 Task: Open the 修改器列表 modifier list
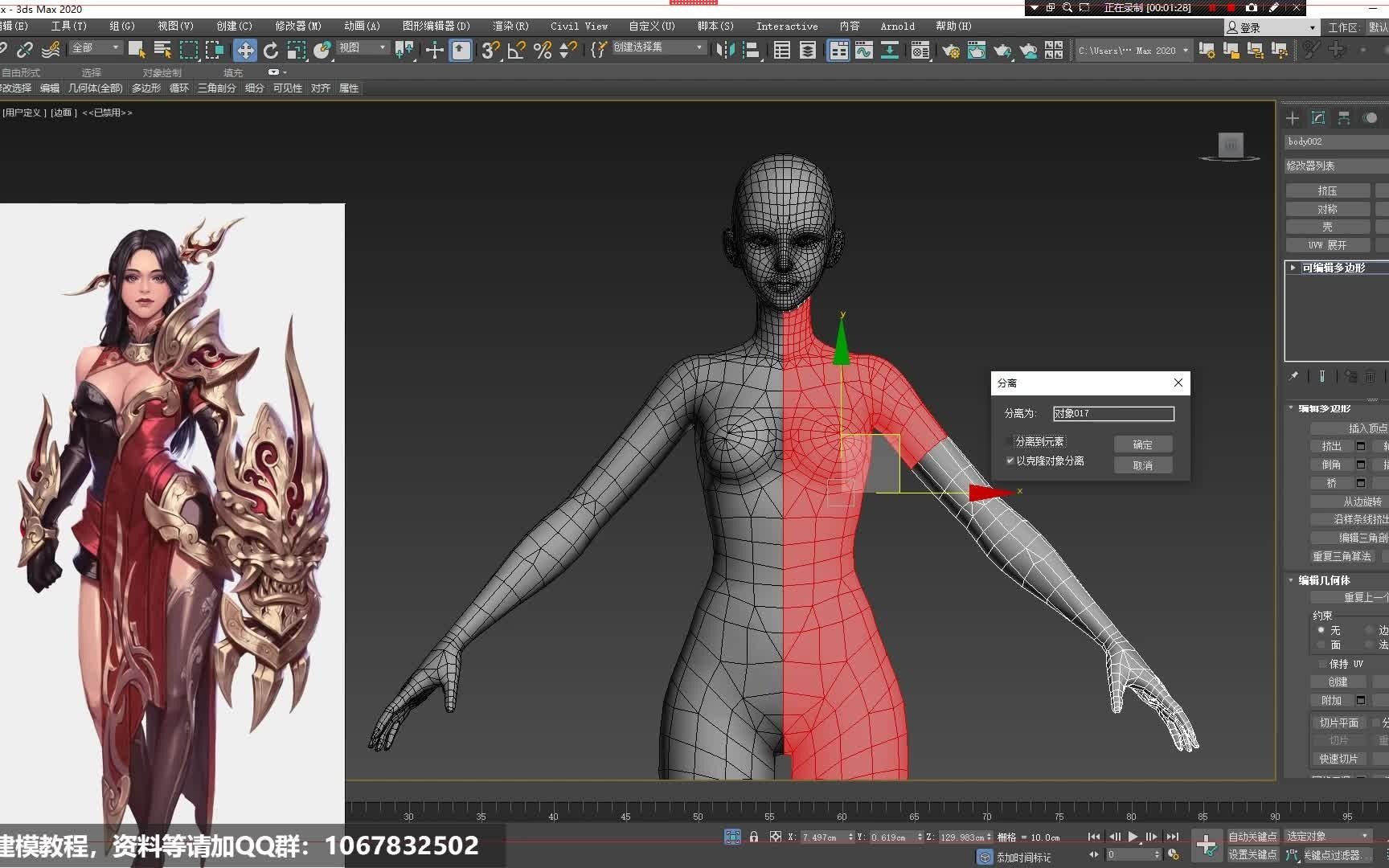click(x=1336, y=166)
